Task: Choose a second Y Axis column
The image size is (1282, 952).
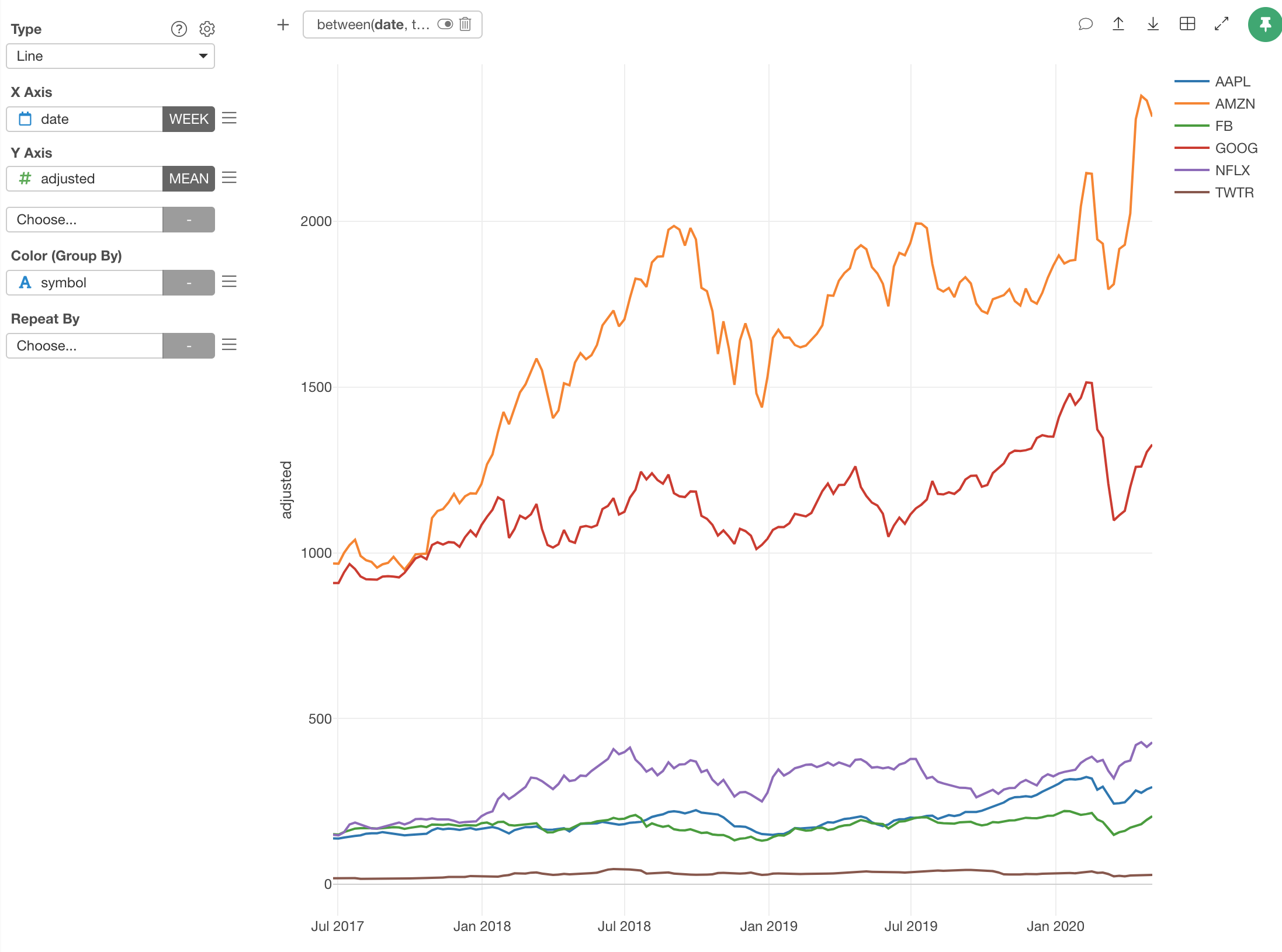Action: pos(85,220)
